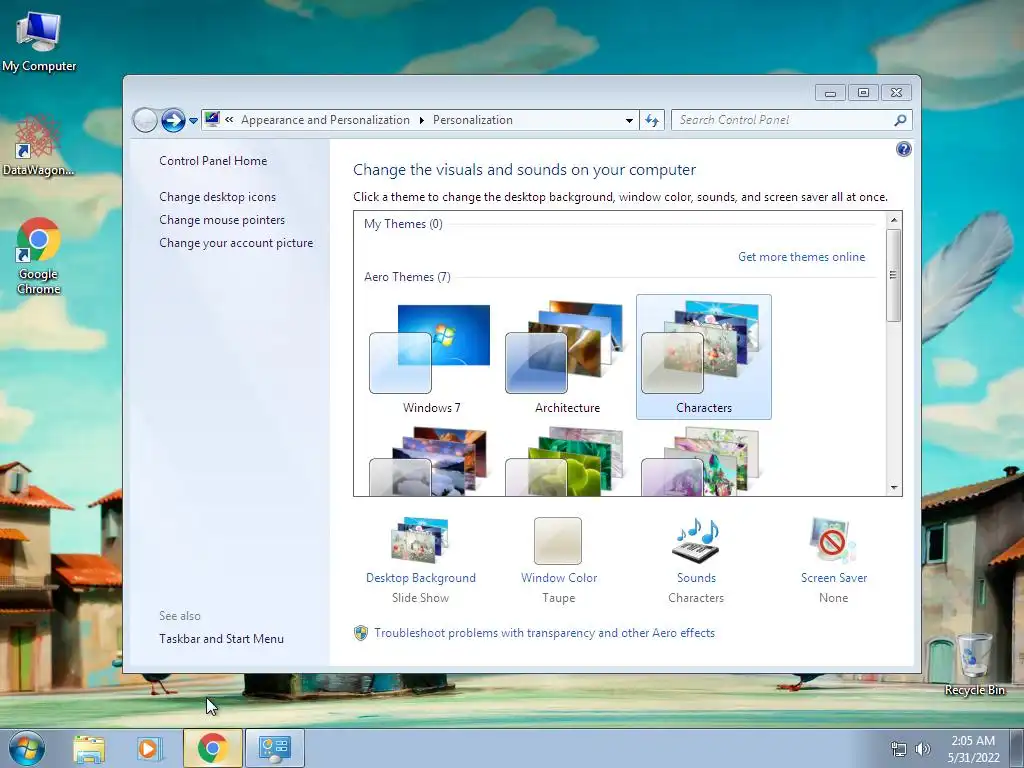Open the My Computer desktop icon
Viewport: 1024px width, 768px height.
point(39,40)
